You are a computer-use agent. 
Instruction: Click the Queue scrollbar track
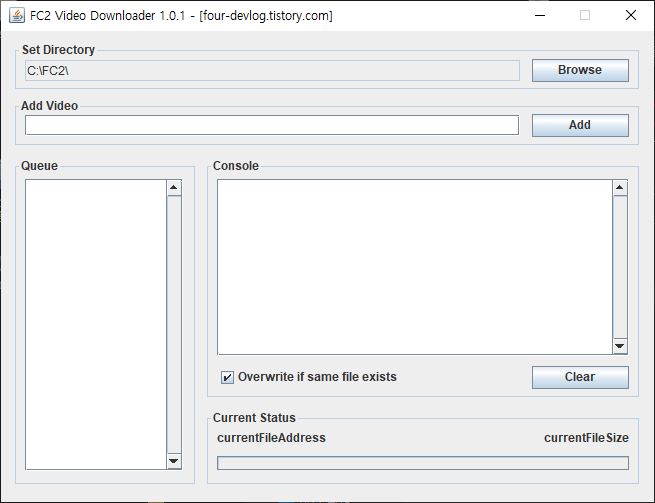pyautogui.click(x=174, y=325)
